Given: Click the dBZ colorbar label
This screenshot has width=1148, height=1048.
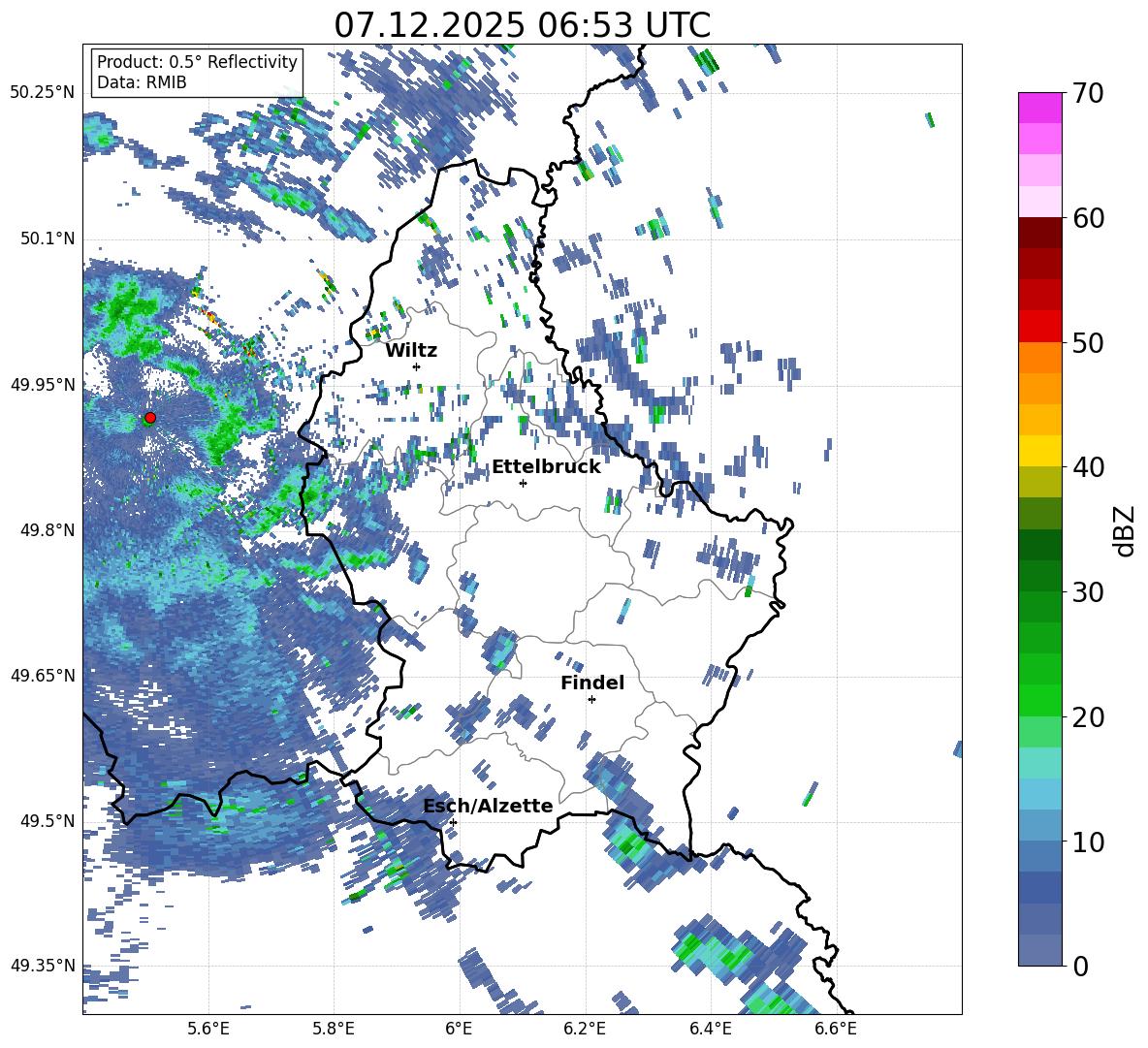Looking at the screenshot, I should pyautogui.click(x=1125, y=530).
